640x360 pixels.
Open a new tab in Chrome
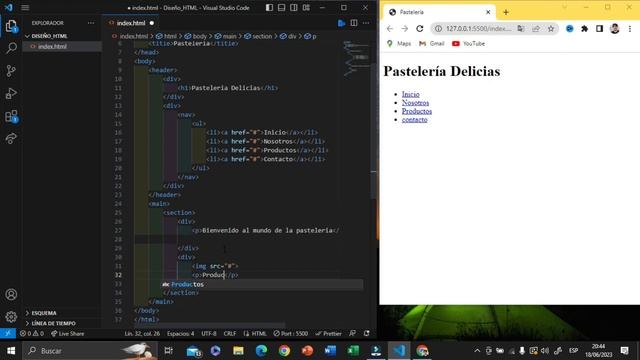tap(506, 12)
